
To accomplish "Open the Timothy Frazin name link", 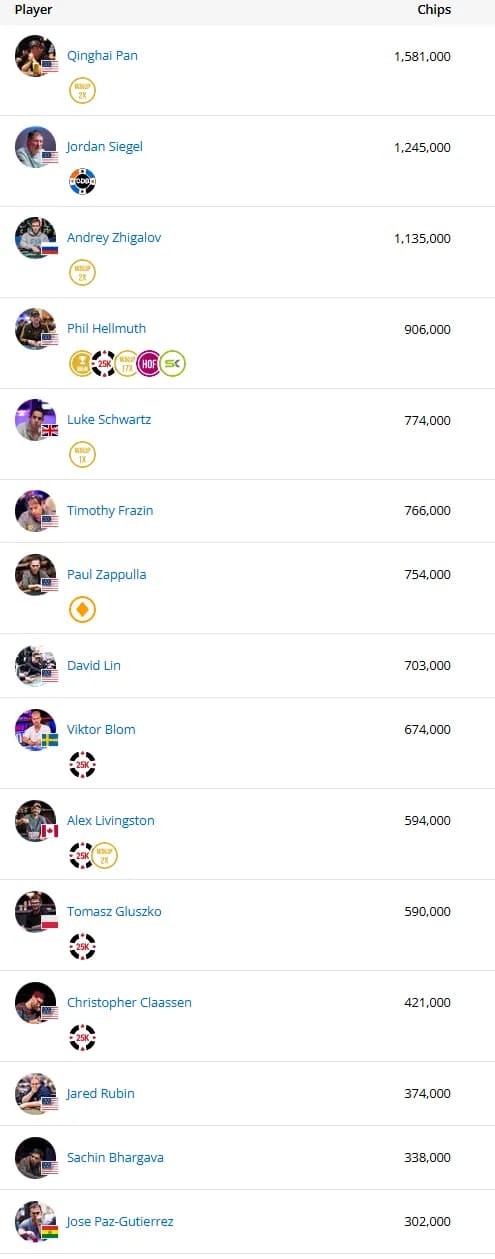I will [110, 510].
